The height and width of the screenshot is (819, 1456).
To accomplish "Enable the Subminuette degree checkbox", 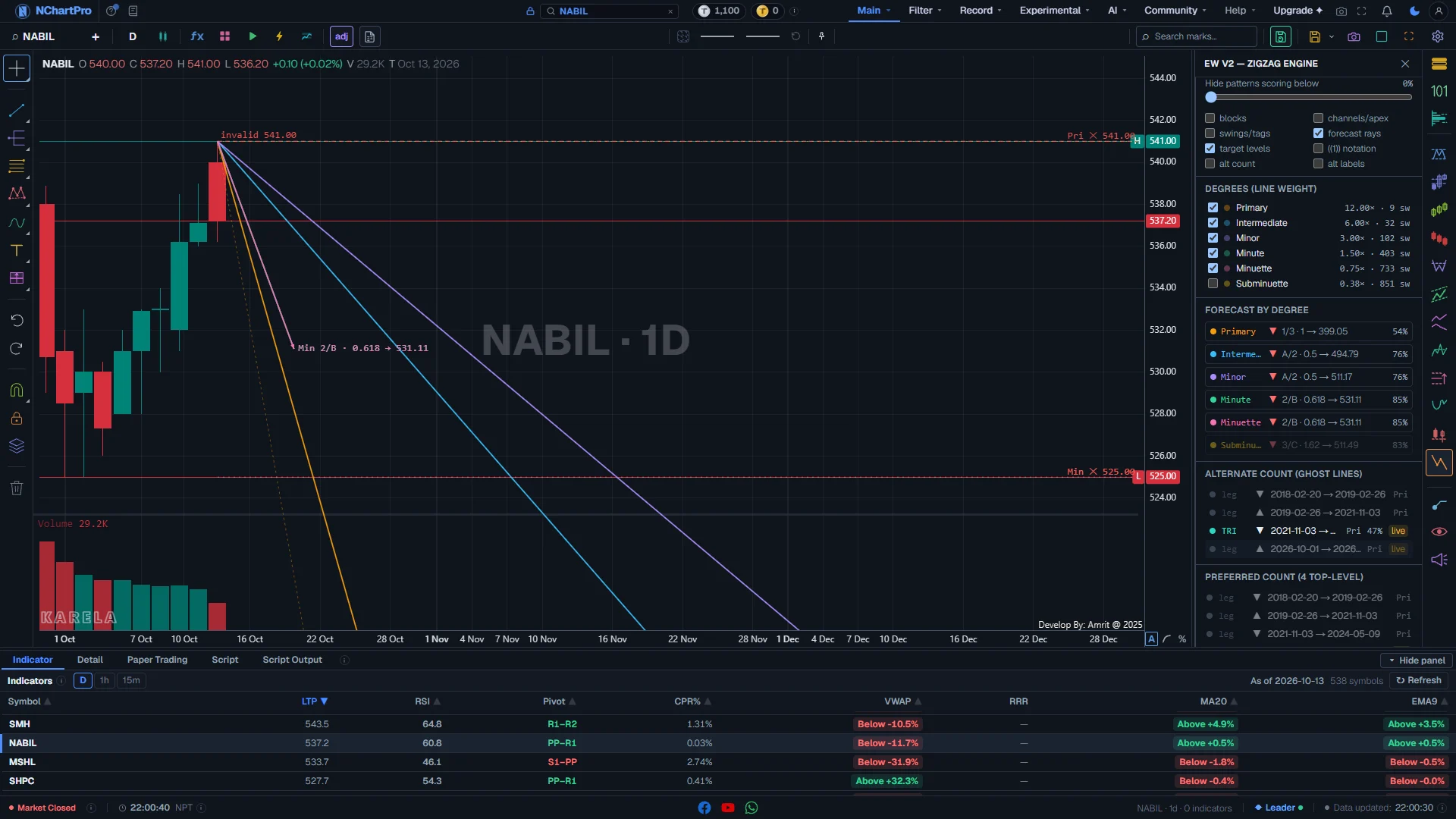I will (1213, 284).
